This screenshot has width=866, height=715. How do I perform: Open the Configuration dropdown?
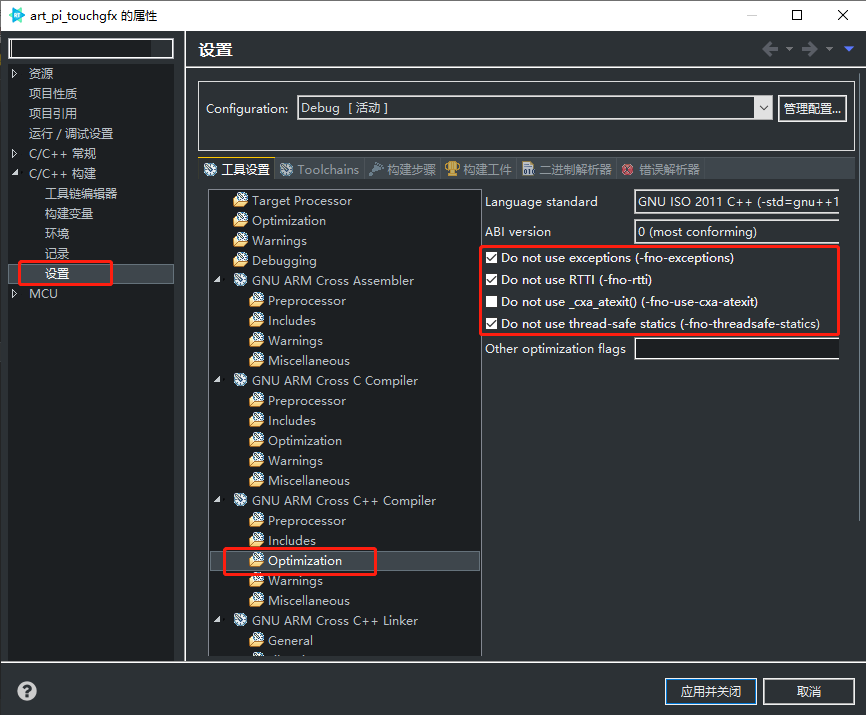pyautogui.click(x=763, y=108)
